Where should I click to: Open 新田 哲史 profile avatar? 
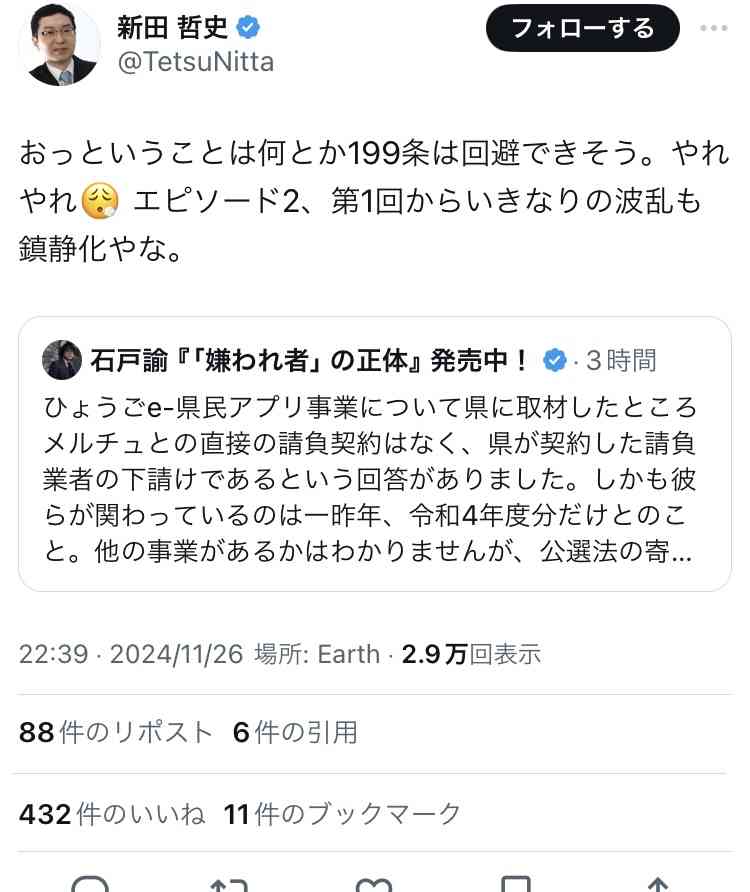pos(59,45)
